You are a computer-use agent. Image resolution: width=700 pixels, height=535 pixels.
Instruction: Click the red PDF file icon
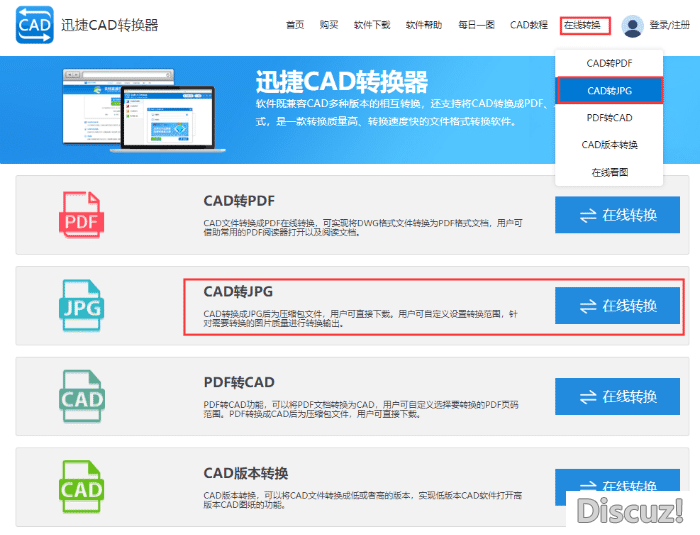tap(82, 215)
